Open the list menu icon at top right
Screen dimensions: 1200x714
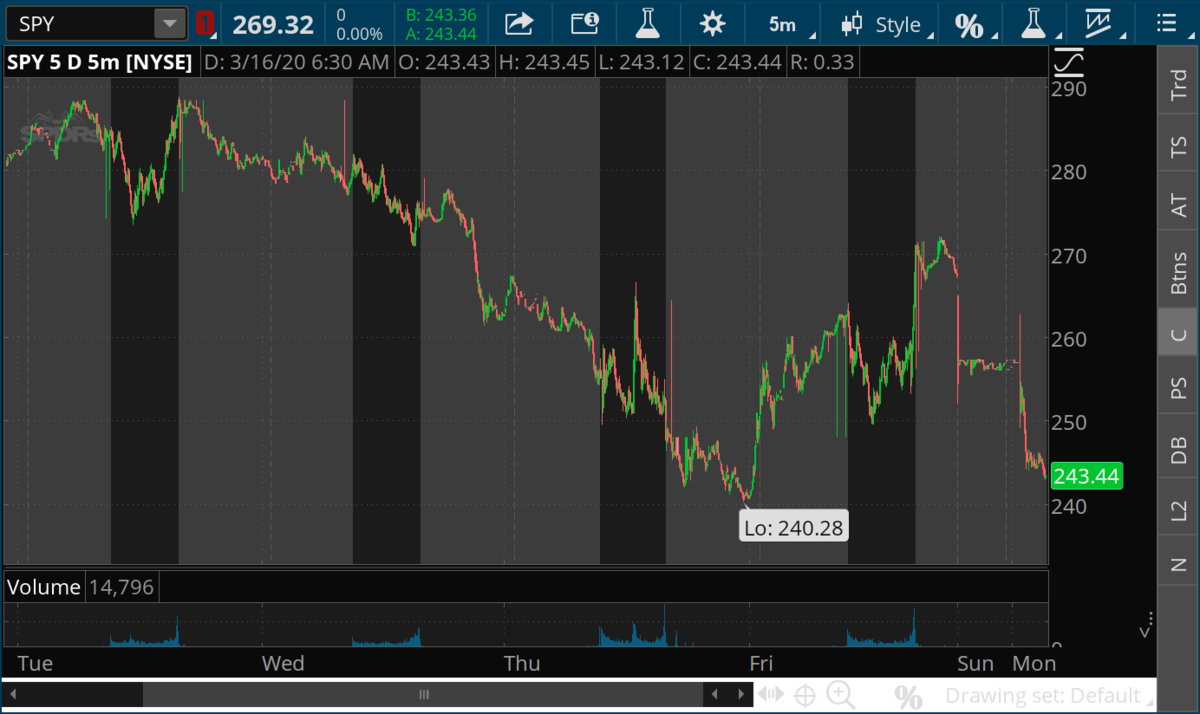click(1165, 23)
